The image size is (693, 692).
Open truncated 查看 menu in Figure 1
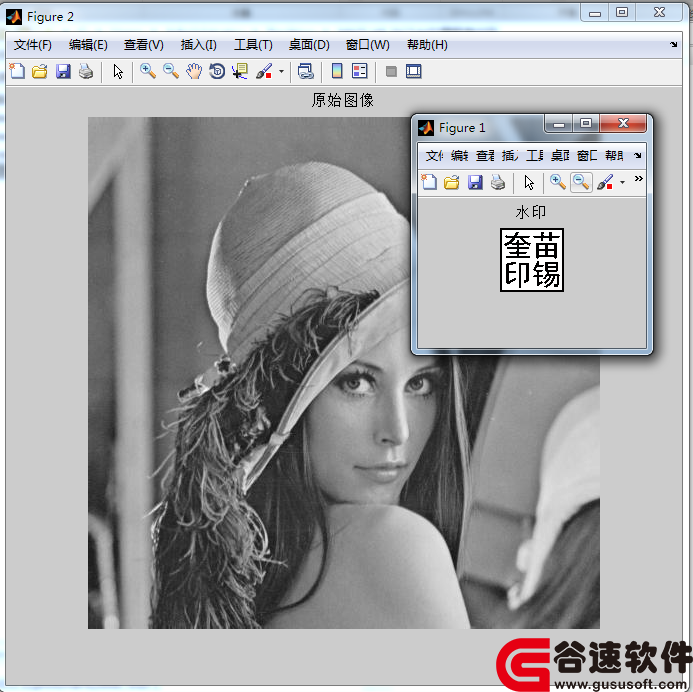pos(485,156)
